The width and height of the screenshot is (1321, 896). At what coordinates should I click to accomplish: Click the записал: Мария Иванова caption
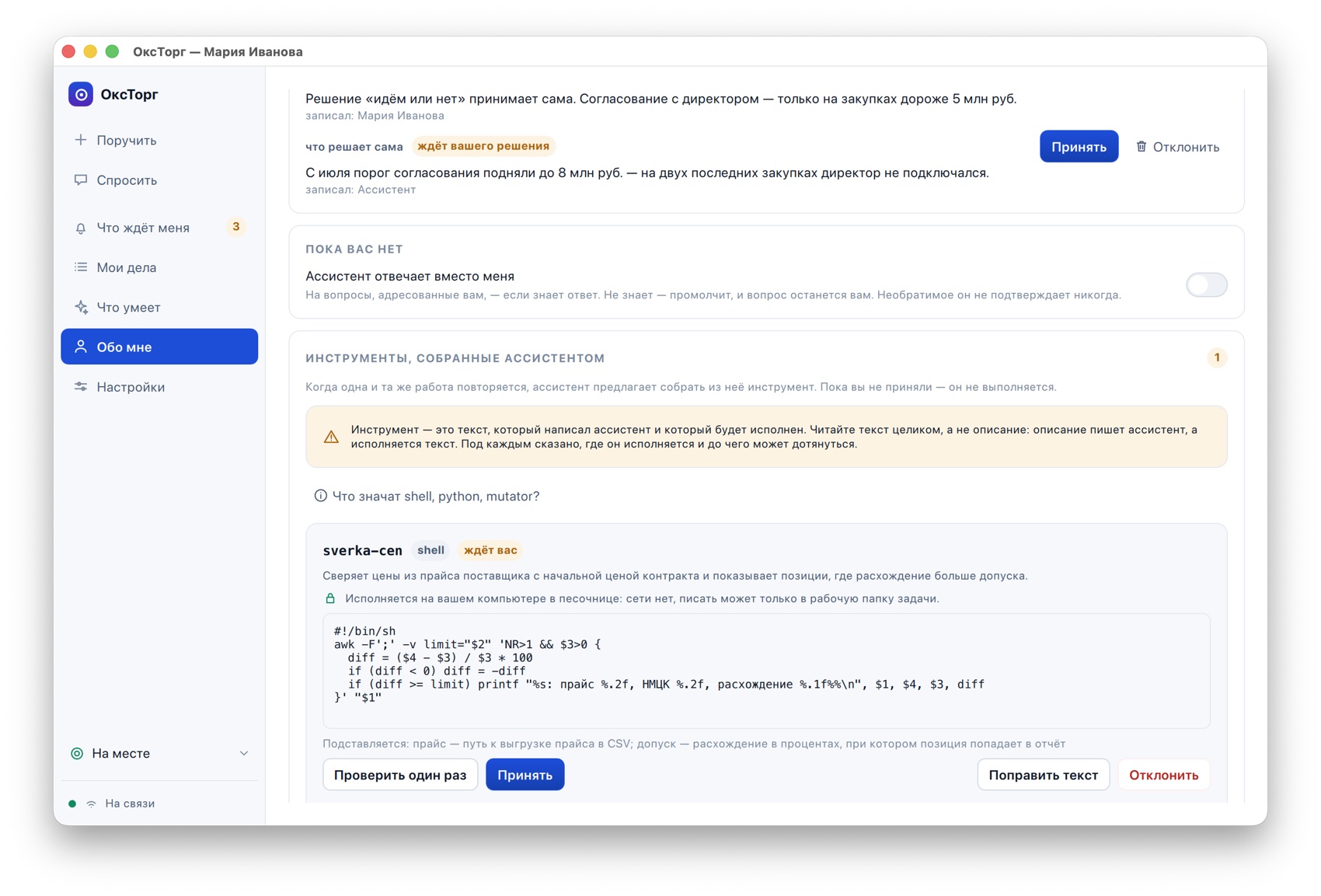375,116
